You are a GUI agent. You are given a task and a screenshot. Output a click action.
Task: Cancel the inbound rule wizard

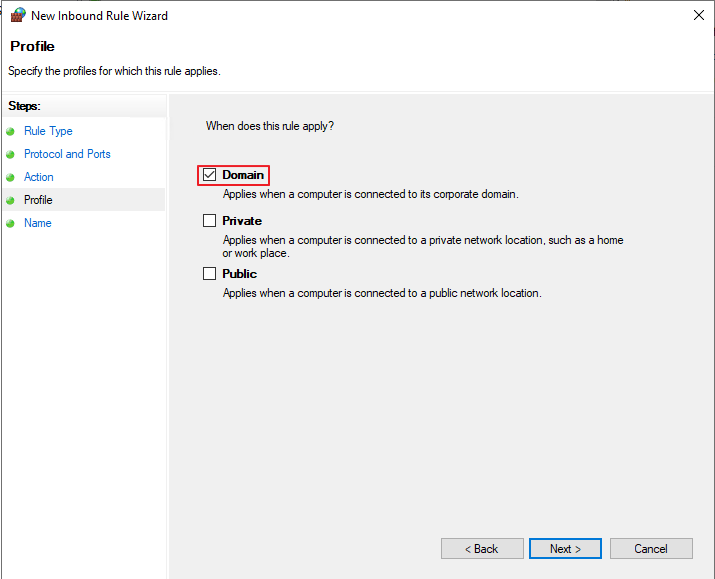point(651,548)
